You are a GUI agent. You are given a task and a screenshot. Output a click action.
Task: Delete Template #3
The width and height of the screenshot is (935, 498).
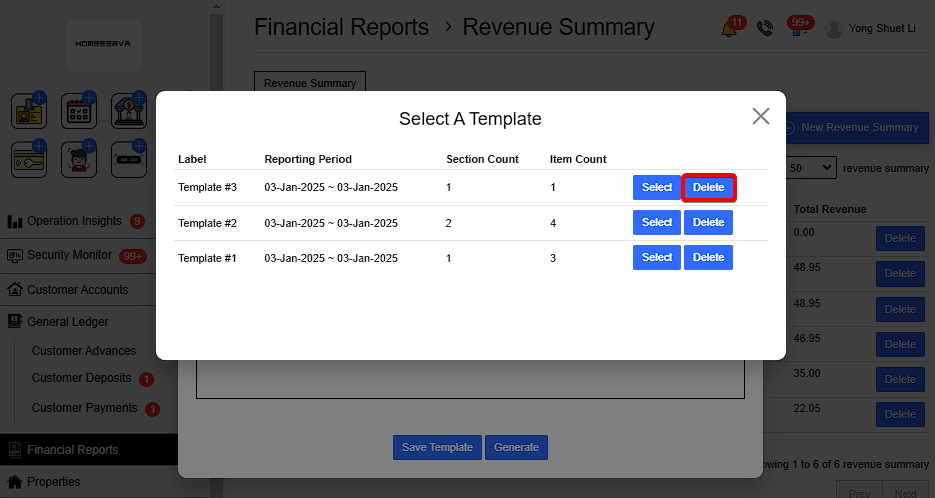pos(708,188)
